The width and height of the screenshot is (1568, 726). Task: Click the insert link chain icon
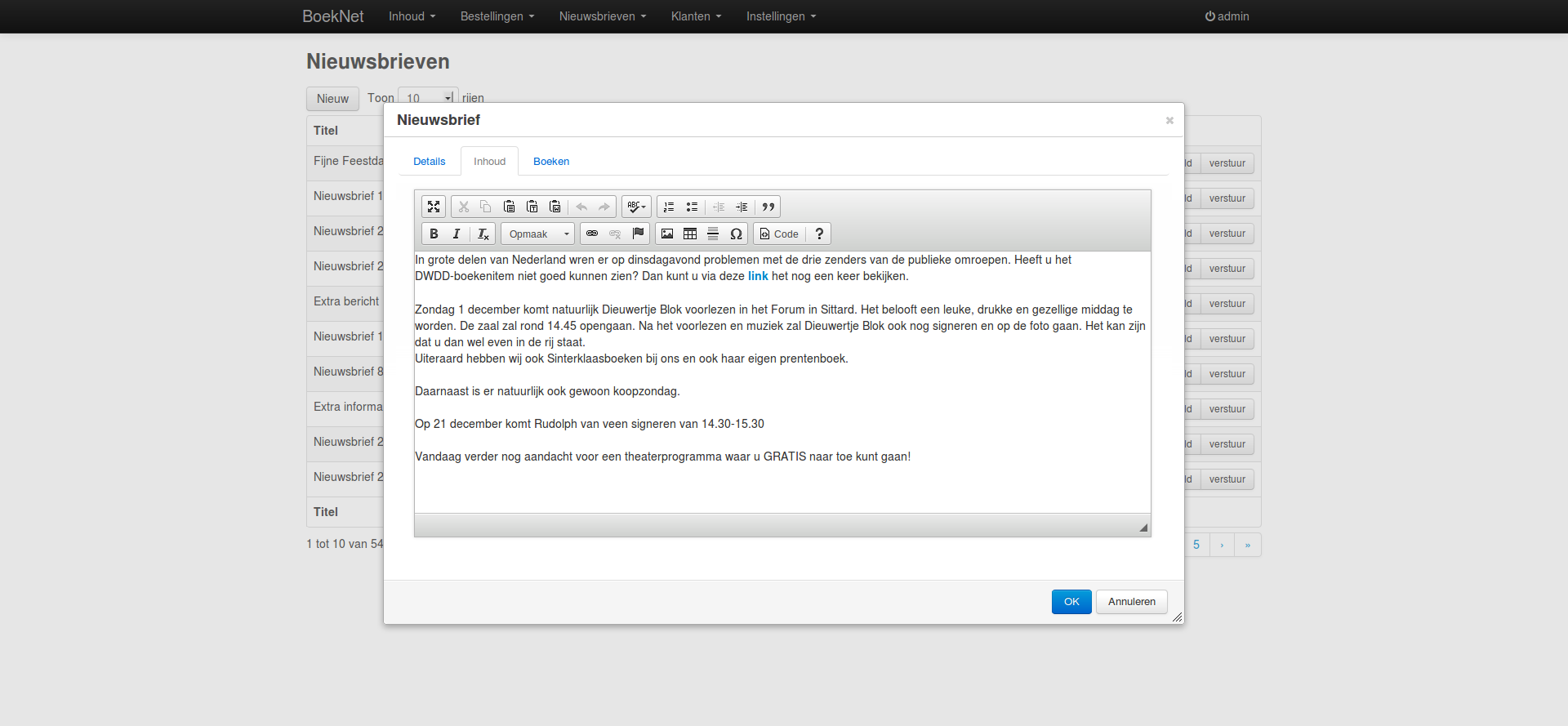coord(592,234)
